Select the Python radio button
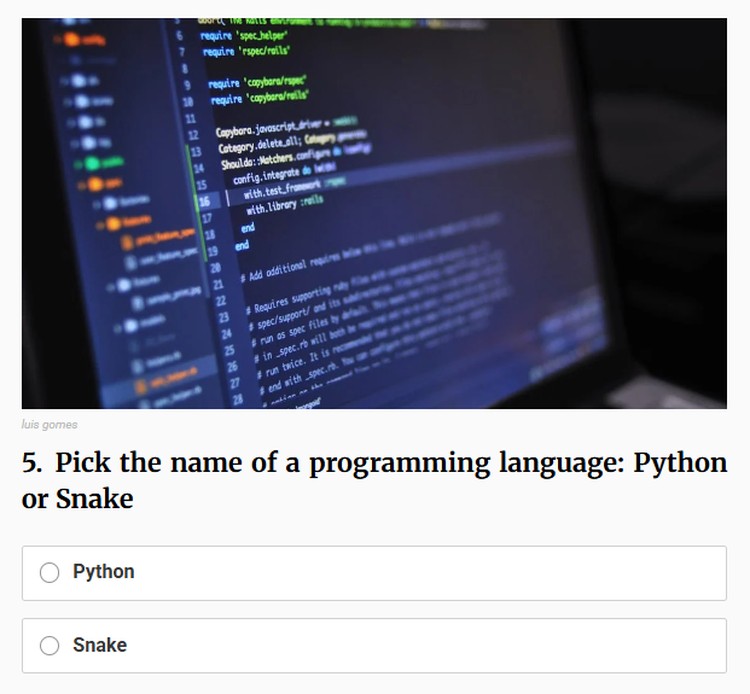Image resolution: width=750 pixels, height=694 pixels. [x=49, y=573]
